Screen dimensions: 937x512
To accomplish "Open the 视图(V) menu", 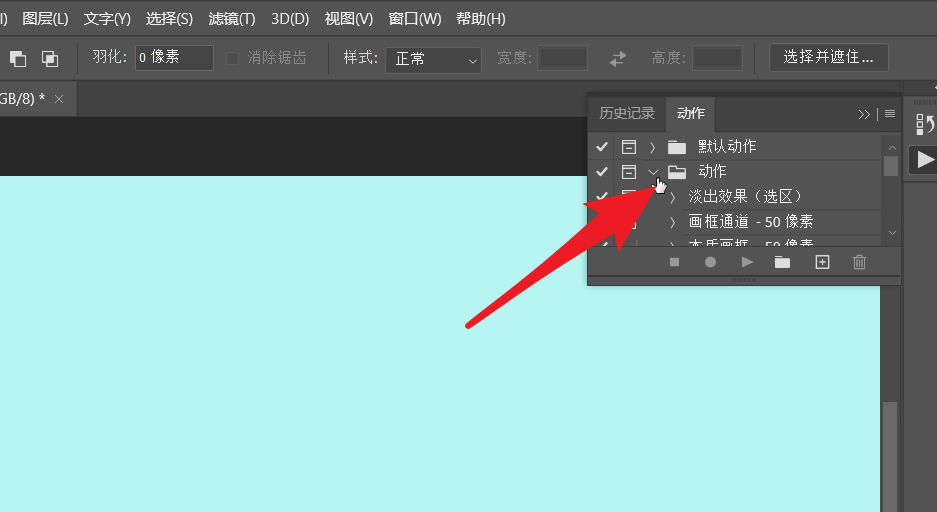I will point(348,19).
